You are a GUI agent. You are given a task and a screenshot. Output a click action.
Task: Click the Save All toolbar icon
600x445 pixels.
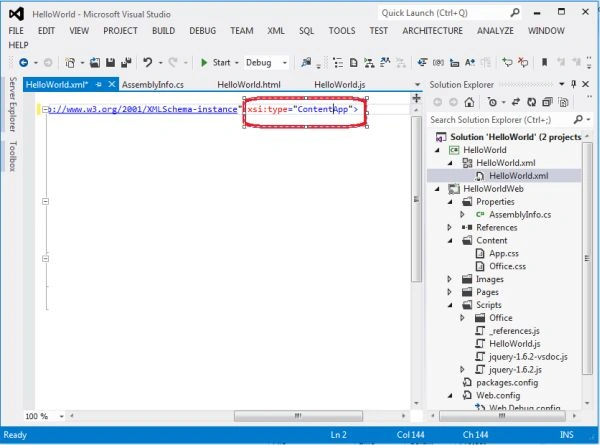click(x=126, y=62)
